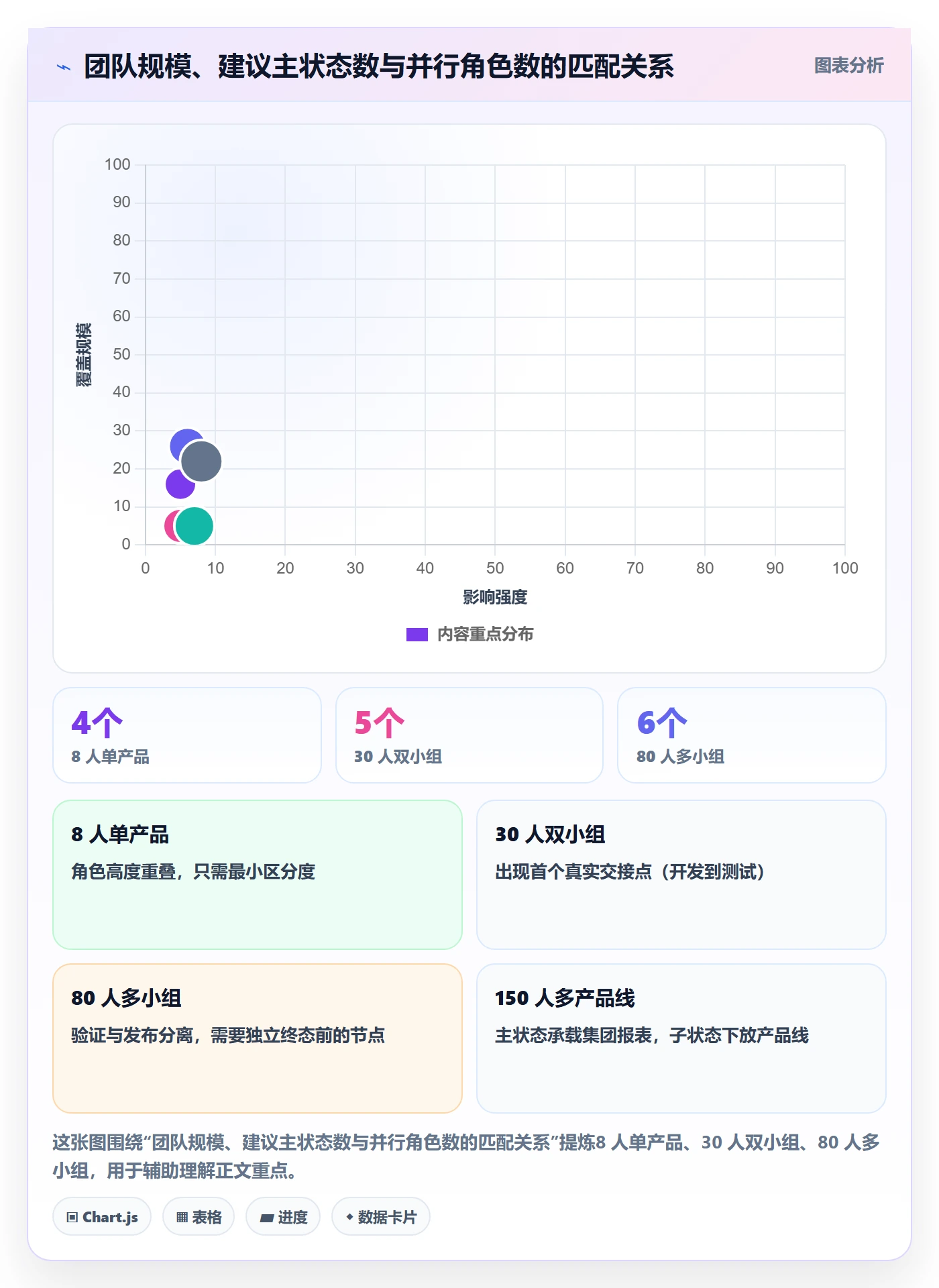Open the 30 人双小组 detail card heading
Image resolution: width=939 pixels, height=1288 pixels.
tap(550, 835)
